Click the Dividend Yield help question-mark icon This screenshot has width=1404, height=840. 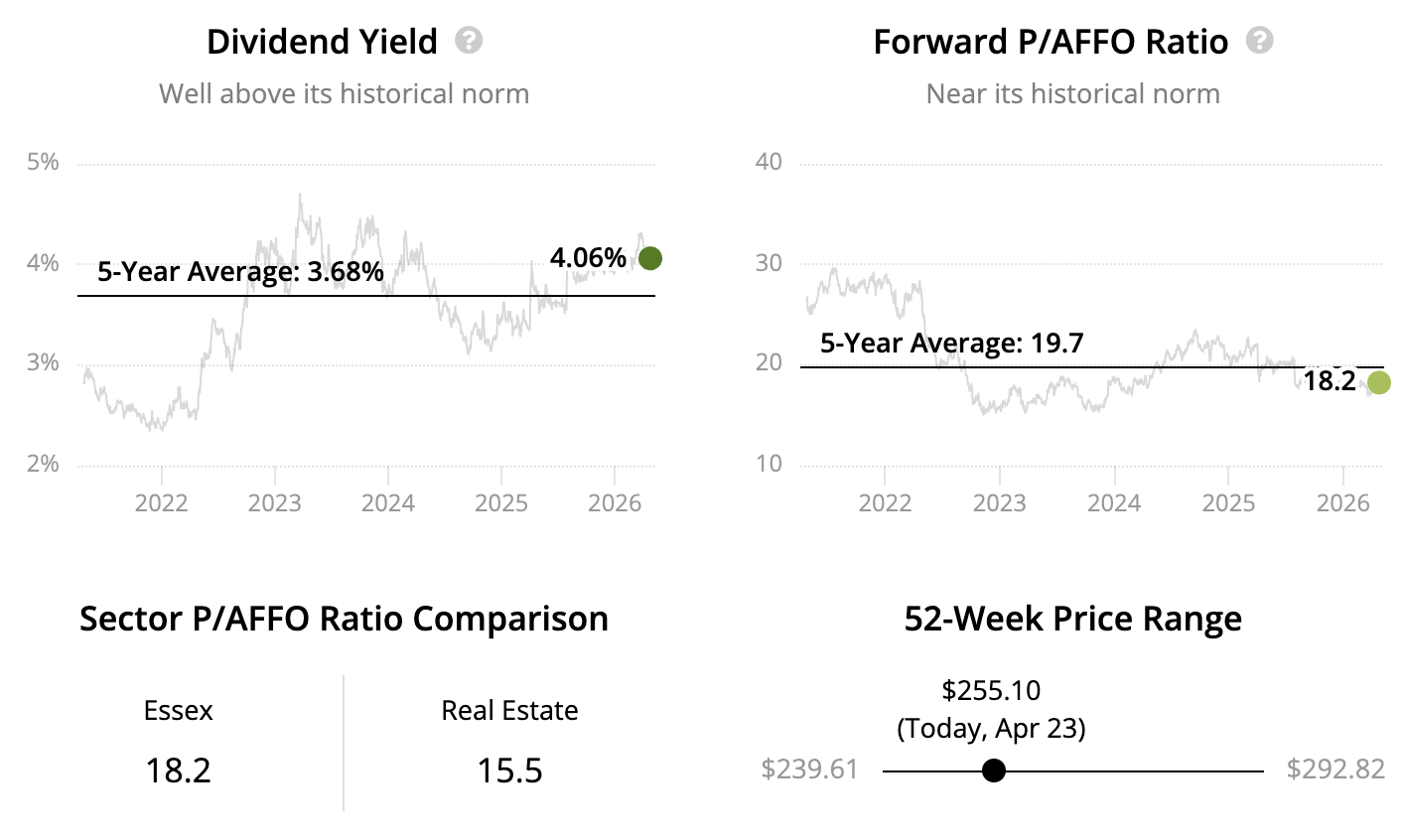[x=469, y=41]
